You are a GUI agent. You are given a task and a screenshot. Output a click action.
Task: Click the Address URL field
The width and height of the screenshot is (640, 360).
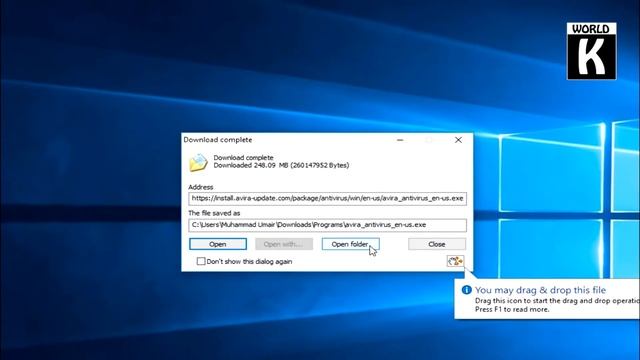(327, 198)
